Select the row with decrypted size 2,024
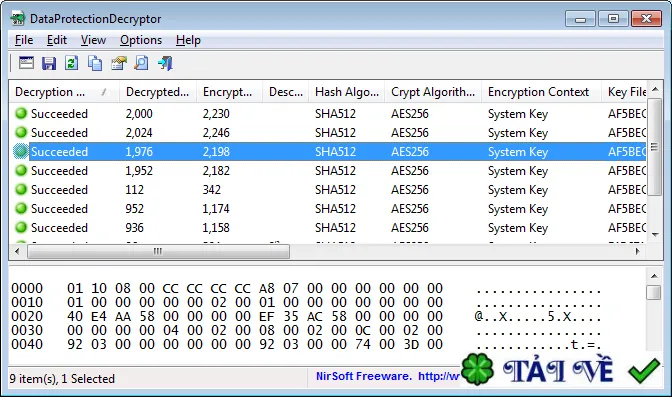Viewport: 672px width, 397px height. pos(328,132)
